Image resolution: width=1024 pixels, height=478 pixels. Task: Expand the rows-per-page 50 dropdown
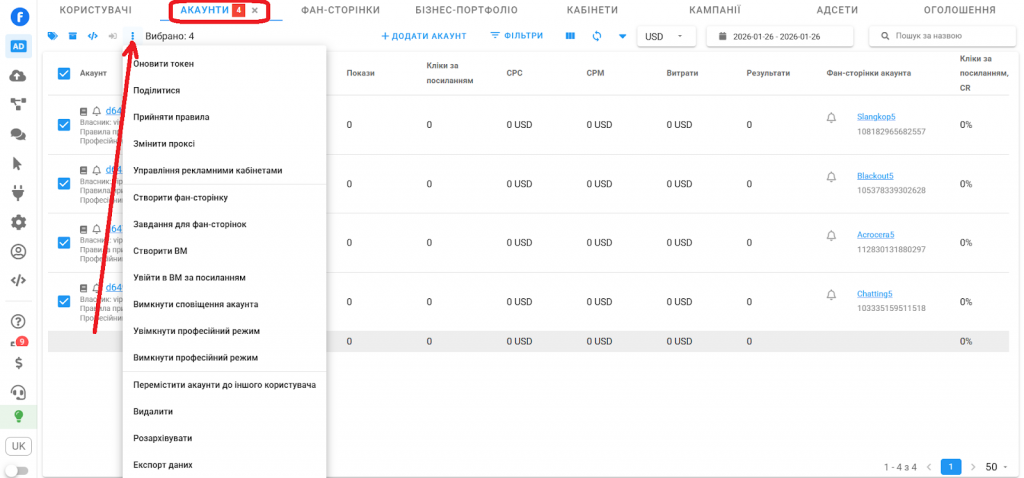pos(997,467)
